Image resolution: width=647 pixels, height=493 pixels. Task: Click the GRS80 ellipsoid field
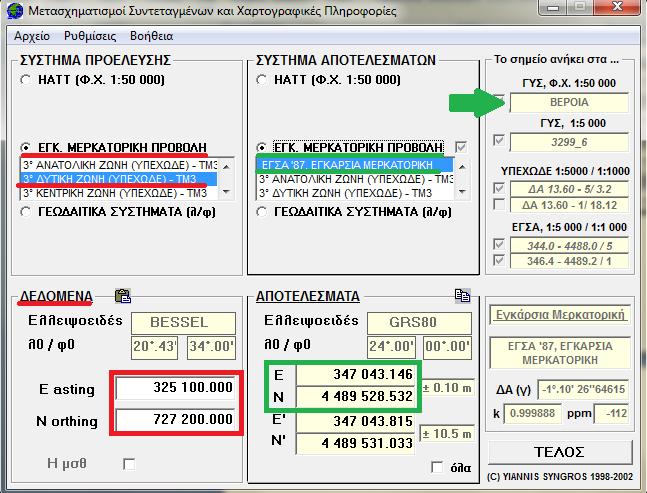[419, 323]
